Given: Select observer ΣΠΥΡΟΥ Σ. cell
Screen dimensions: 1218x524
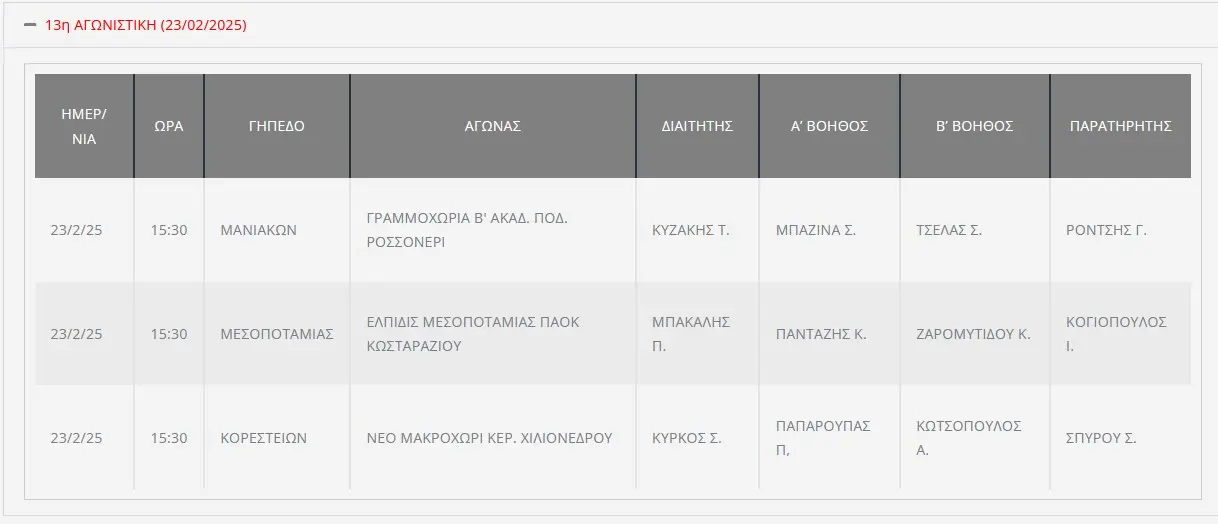Looking at the screenshot, I should click(x=1102, y=438).
